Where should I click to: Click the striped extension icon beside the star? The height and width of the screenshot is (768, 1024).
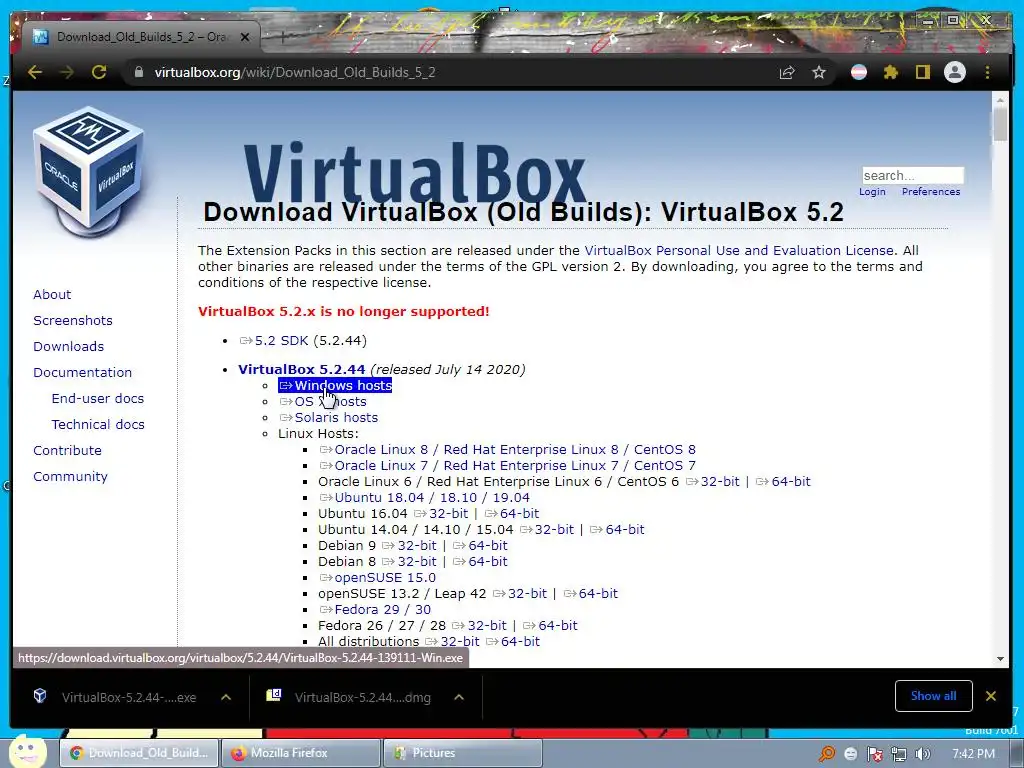(x=859, y=72)
